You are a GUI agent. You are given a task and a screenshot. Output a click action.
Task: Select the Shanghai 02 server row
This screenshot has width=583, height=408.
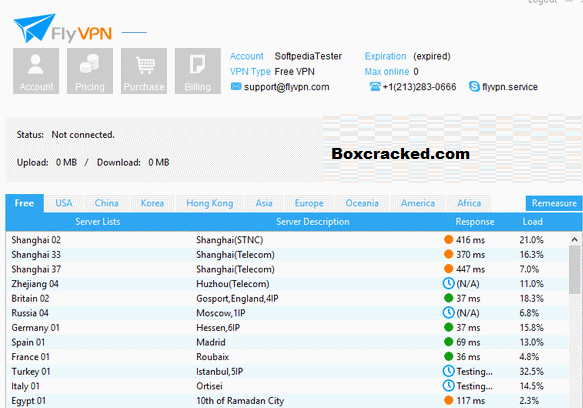click(287, 240)
